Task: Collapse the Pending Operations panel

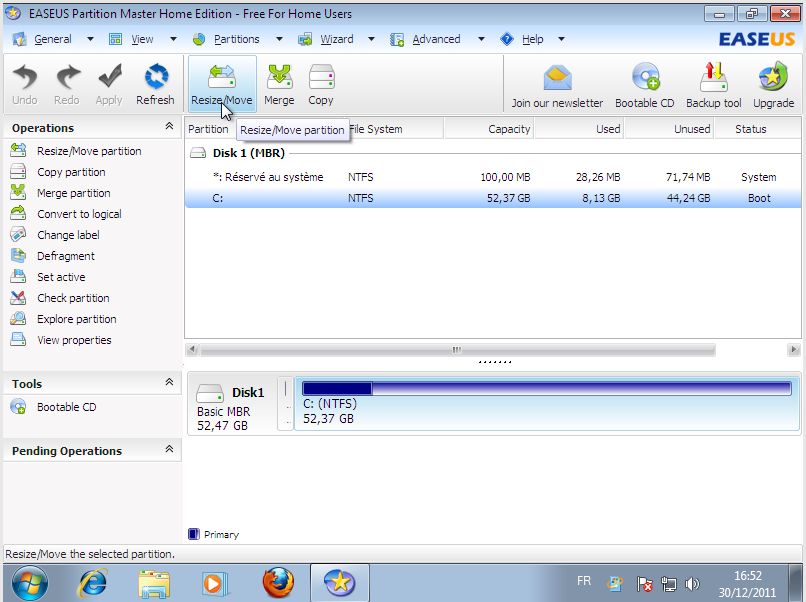Action: tap(169, 449)
